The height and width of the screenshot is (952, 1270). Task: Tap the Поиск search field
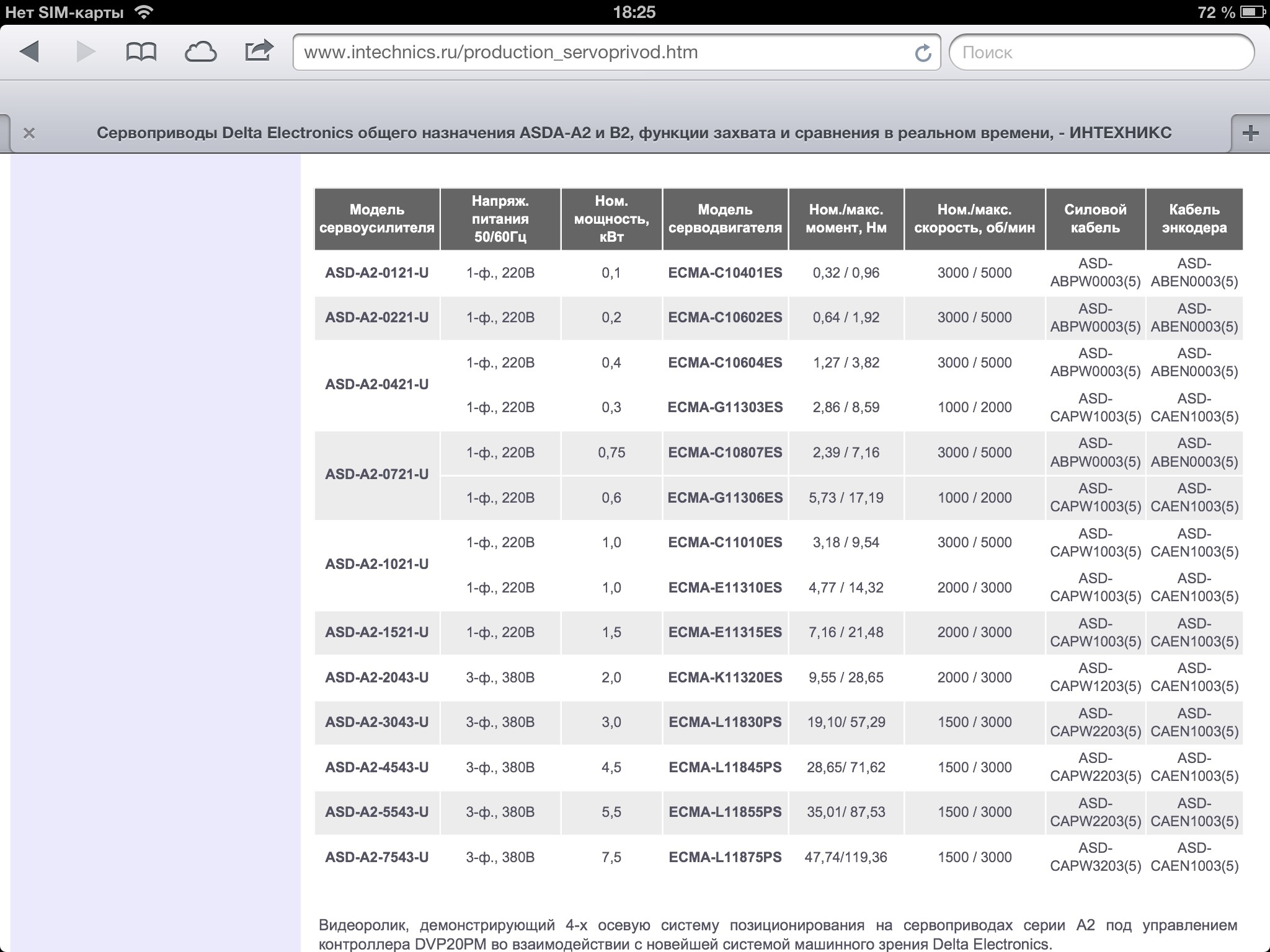click(x=1101, y=52)
